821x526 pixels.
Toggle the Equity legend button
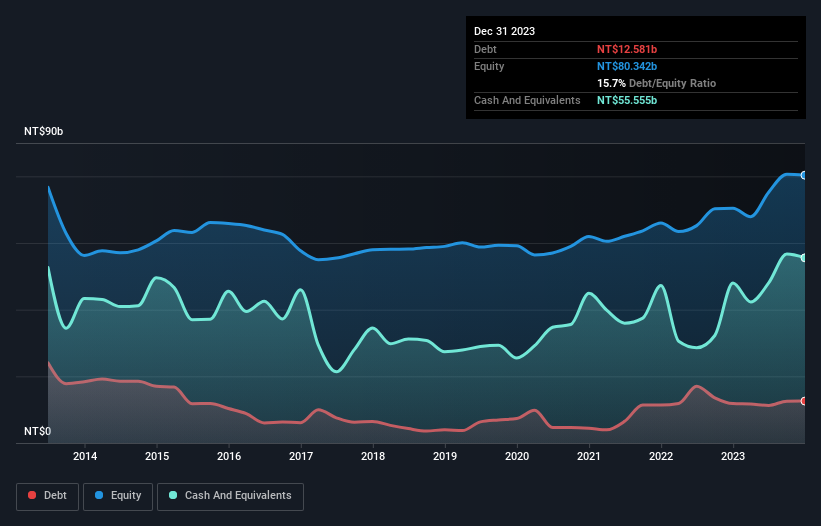coord(118,496)
